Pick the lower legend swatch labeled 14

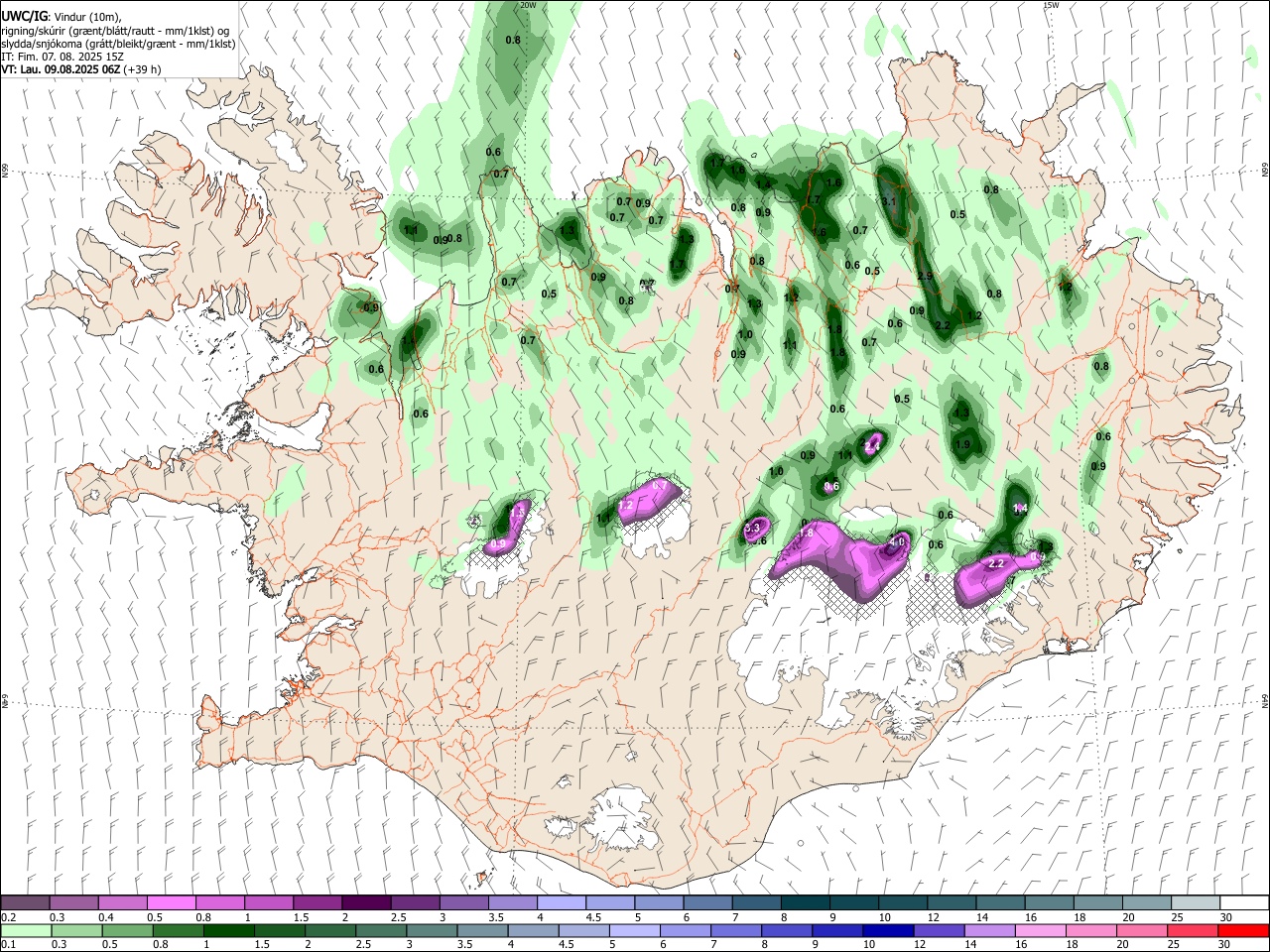pyautogui.click(x=988, y=930)
